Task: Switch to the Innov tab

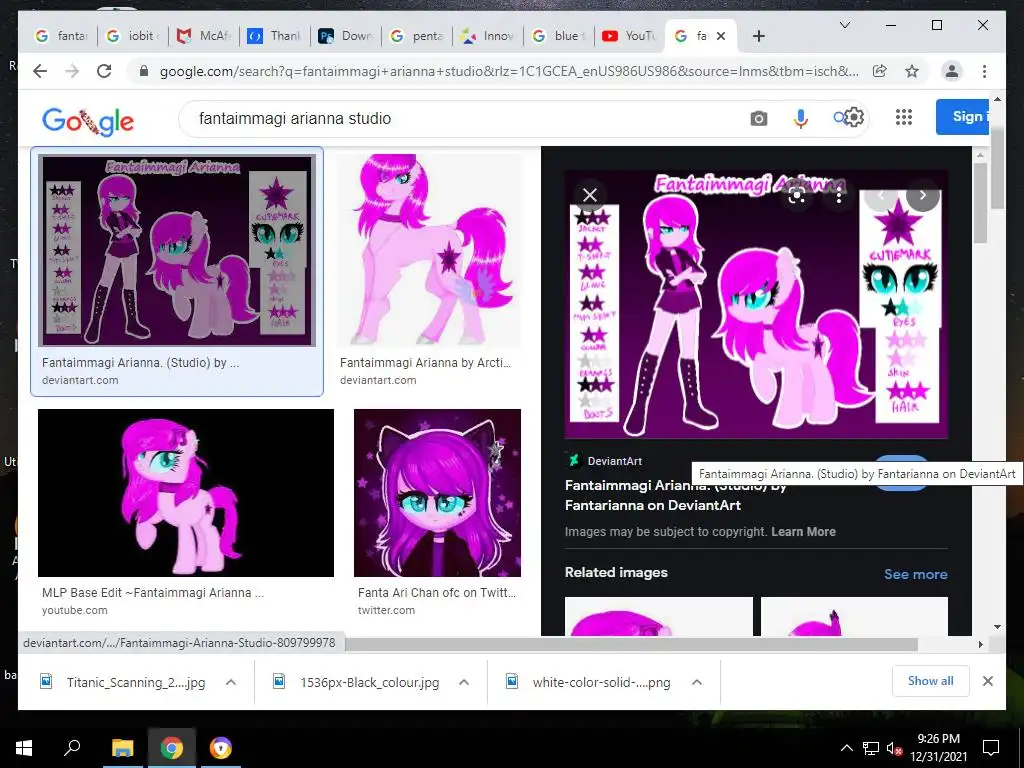Action: point(487,36)
